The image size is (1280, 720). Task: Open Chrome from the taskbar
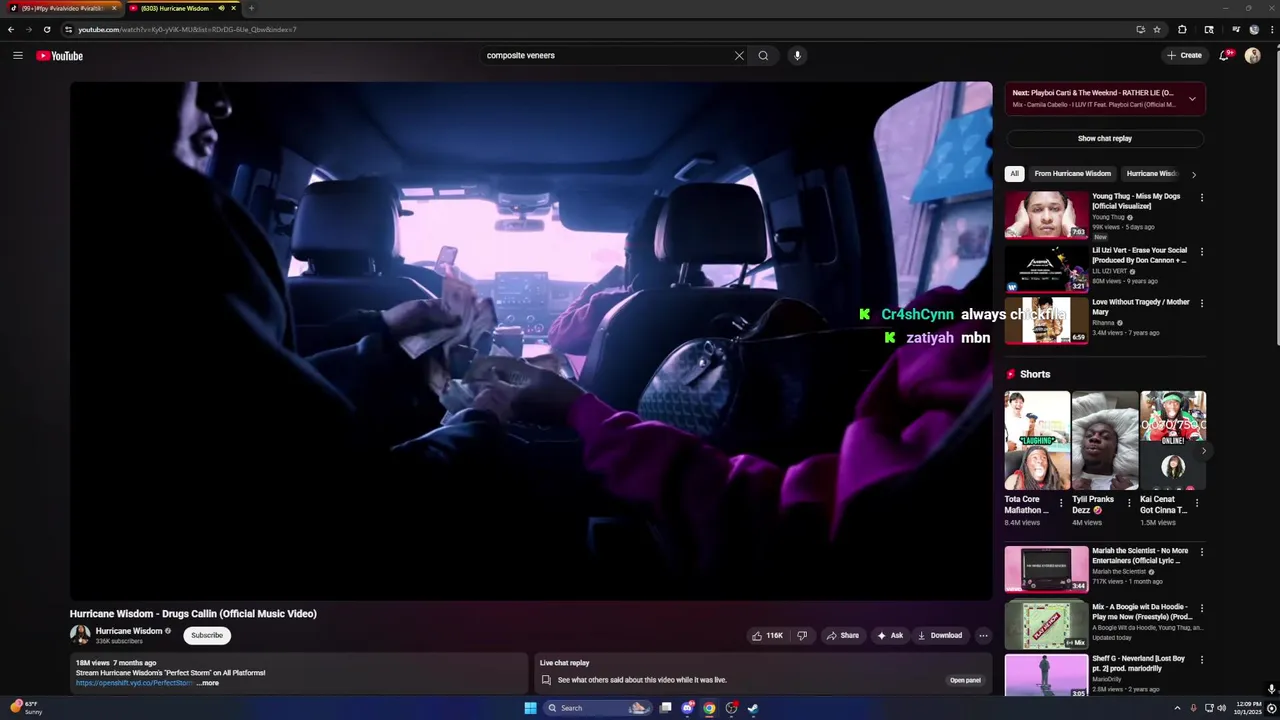[x=709, y=708]
